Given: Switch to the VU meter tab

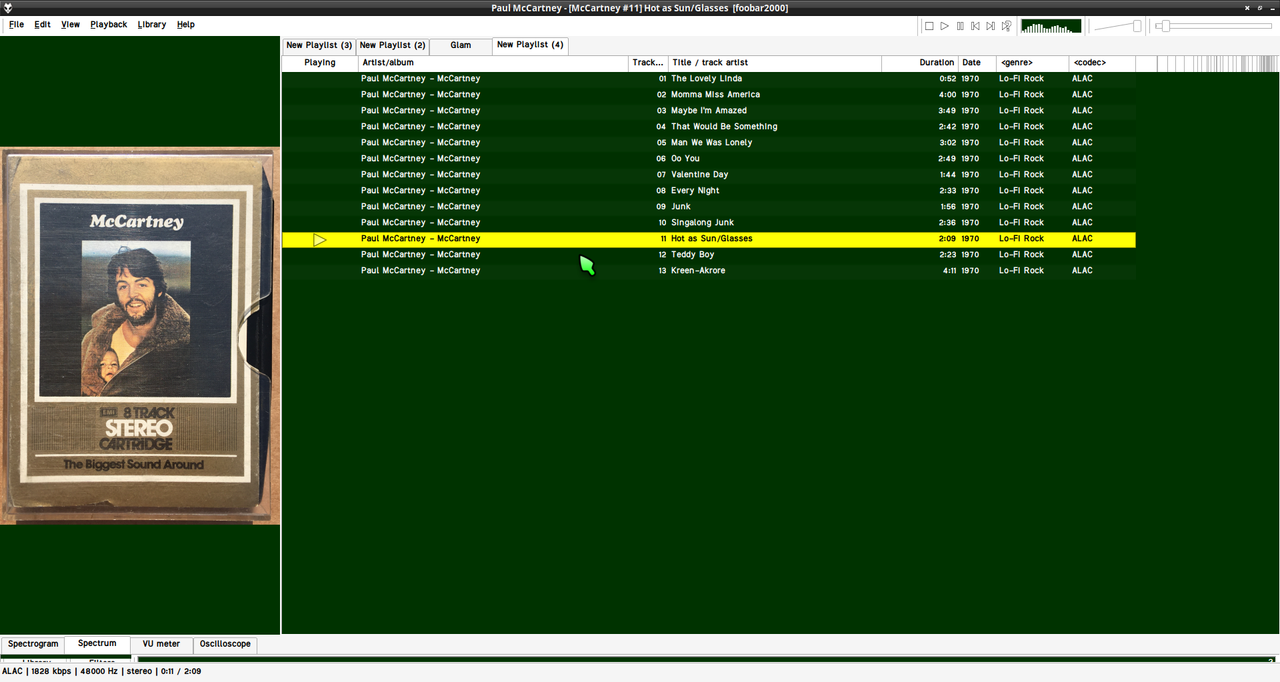Looking at the screenshot, I should pyautogui.click(x=161, y=644).
